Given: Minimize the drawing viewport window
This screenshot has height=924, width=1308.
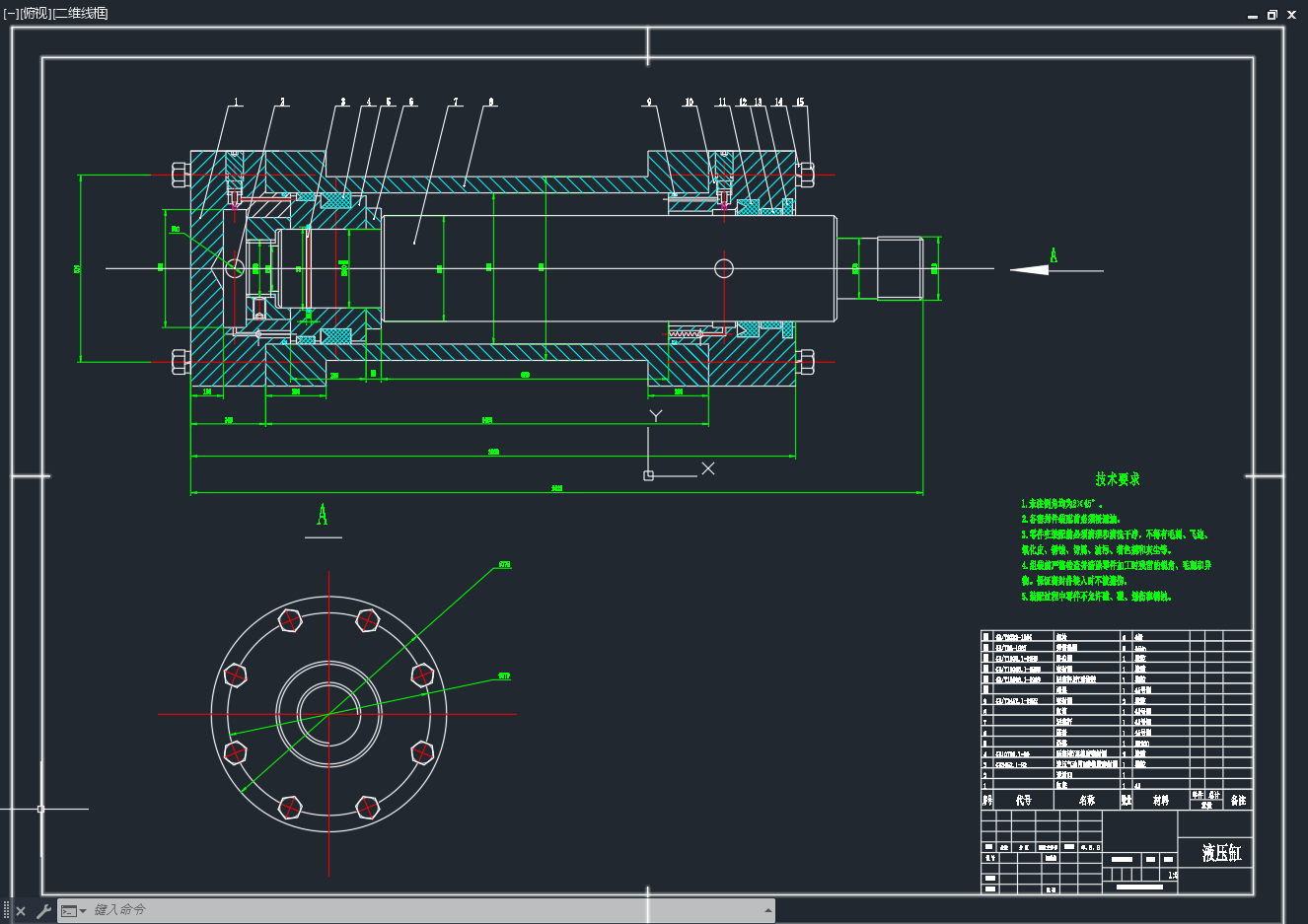Looking at the screenshot, I should click(x=1253, y=15).
